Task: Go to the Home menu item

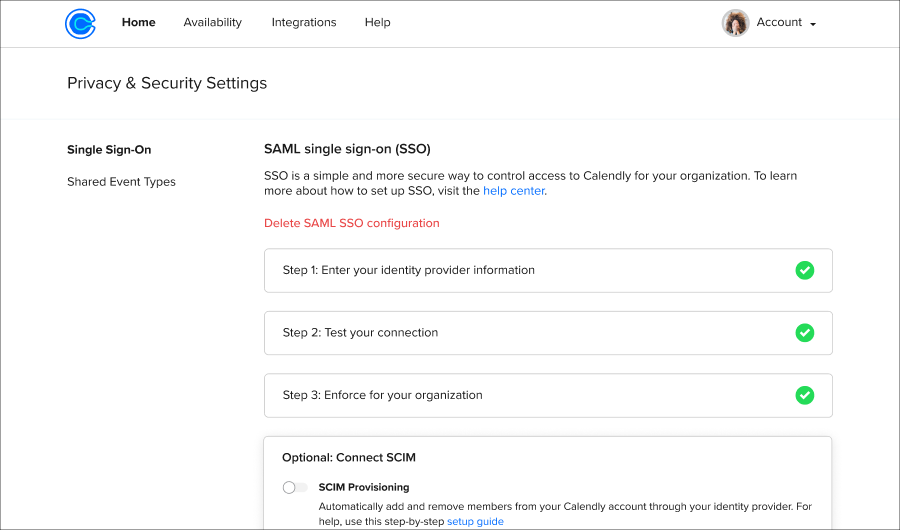Action: coord(138,22)
